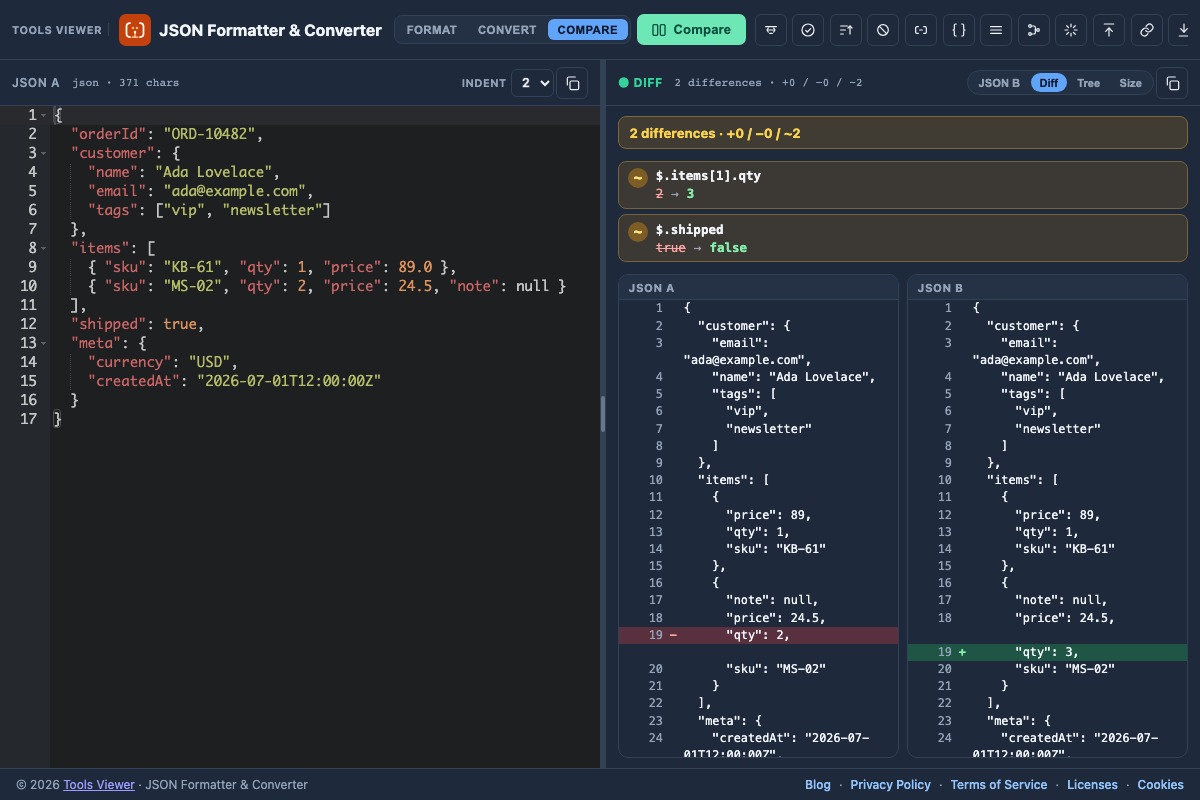Copy JSON A with the copy icon
This screenshot has height=800, width=1200.
573,83
